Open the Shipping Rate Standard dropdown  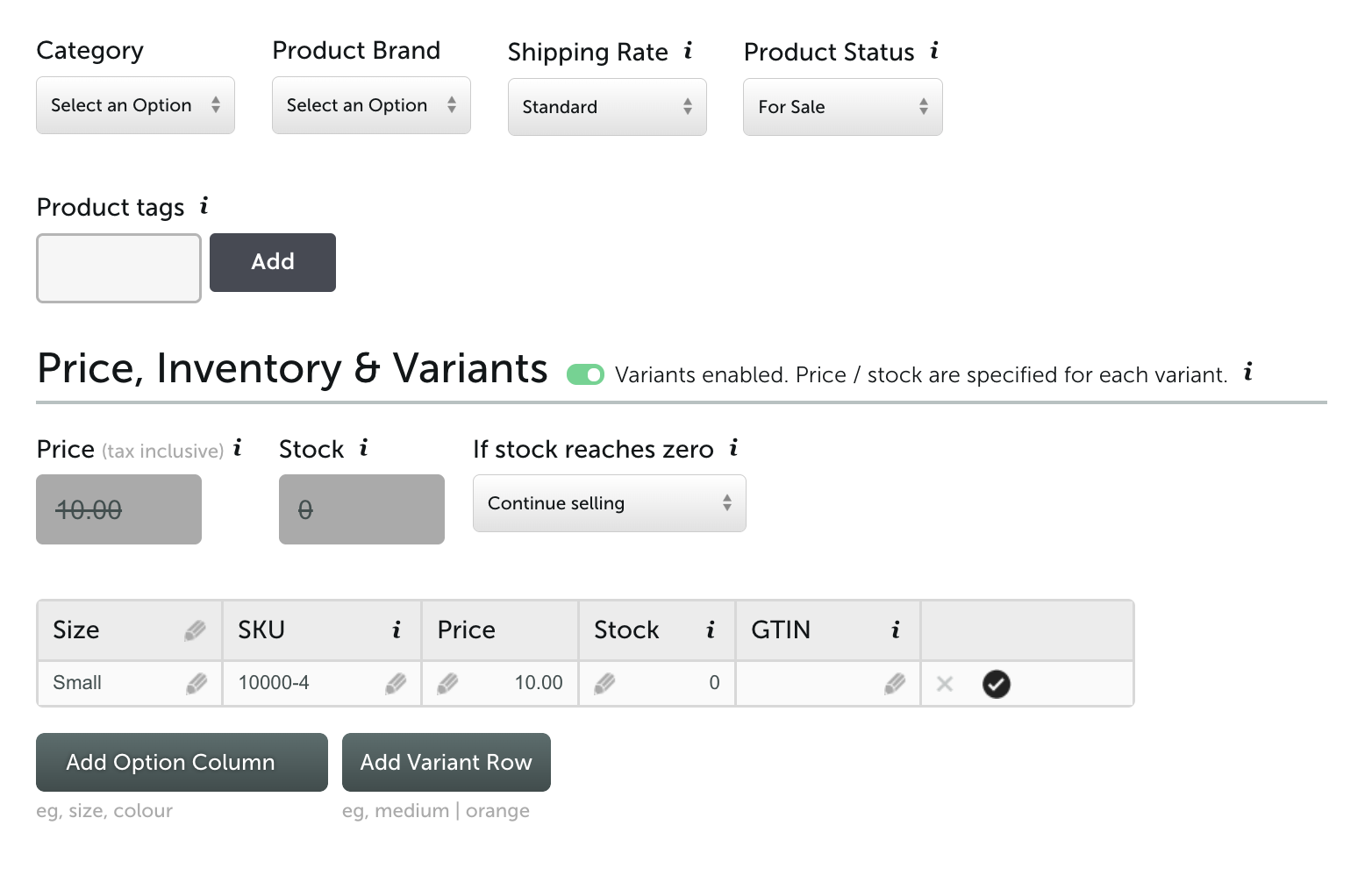click(x=607, y=107)
